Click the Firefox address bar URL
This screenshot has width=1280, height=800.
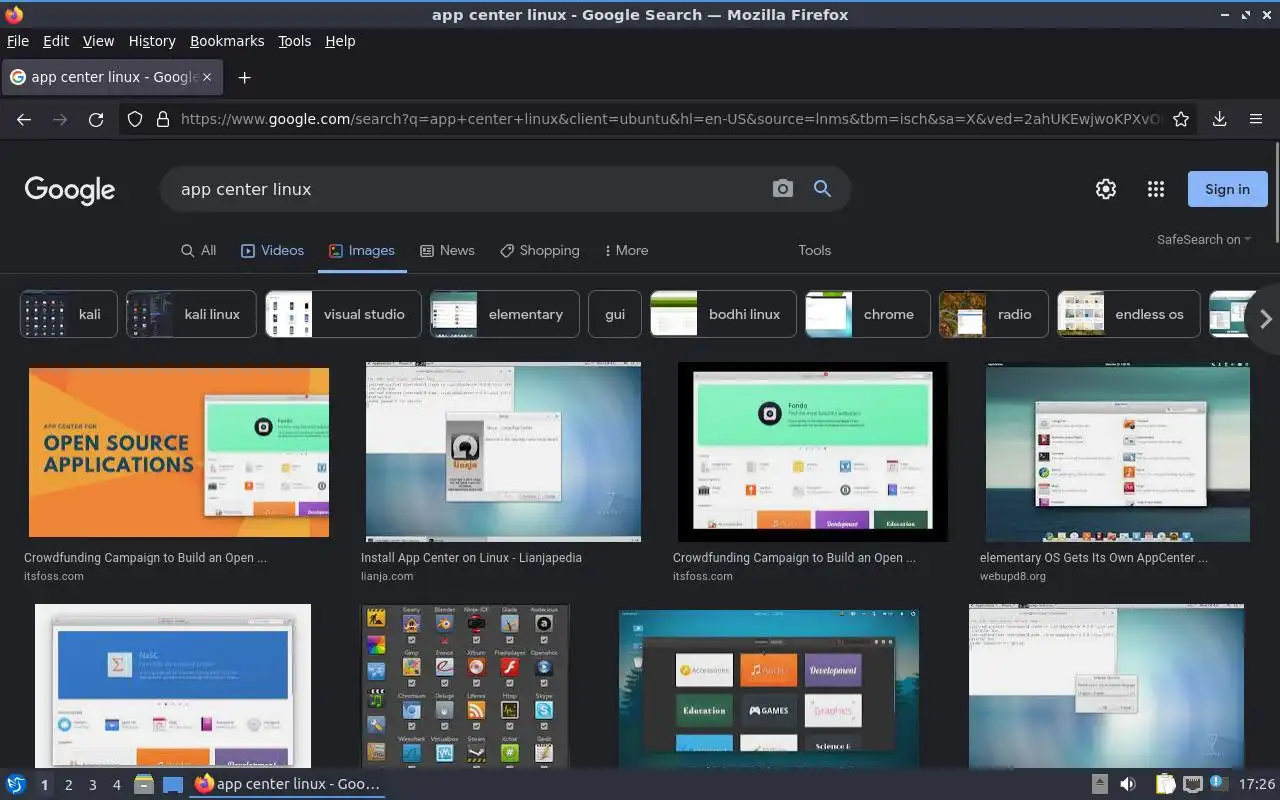[670, 119]
